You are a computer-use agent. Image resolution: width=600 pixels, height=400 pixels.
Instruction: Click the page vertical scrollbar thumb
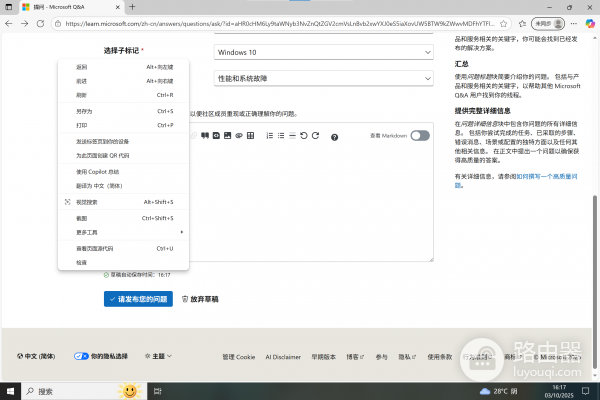(x=595, y=281)
